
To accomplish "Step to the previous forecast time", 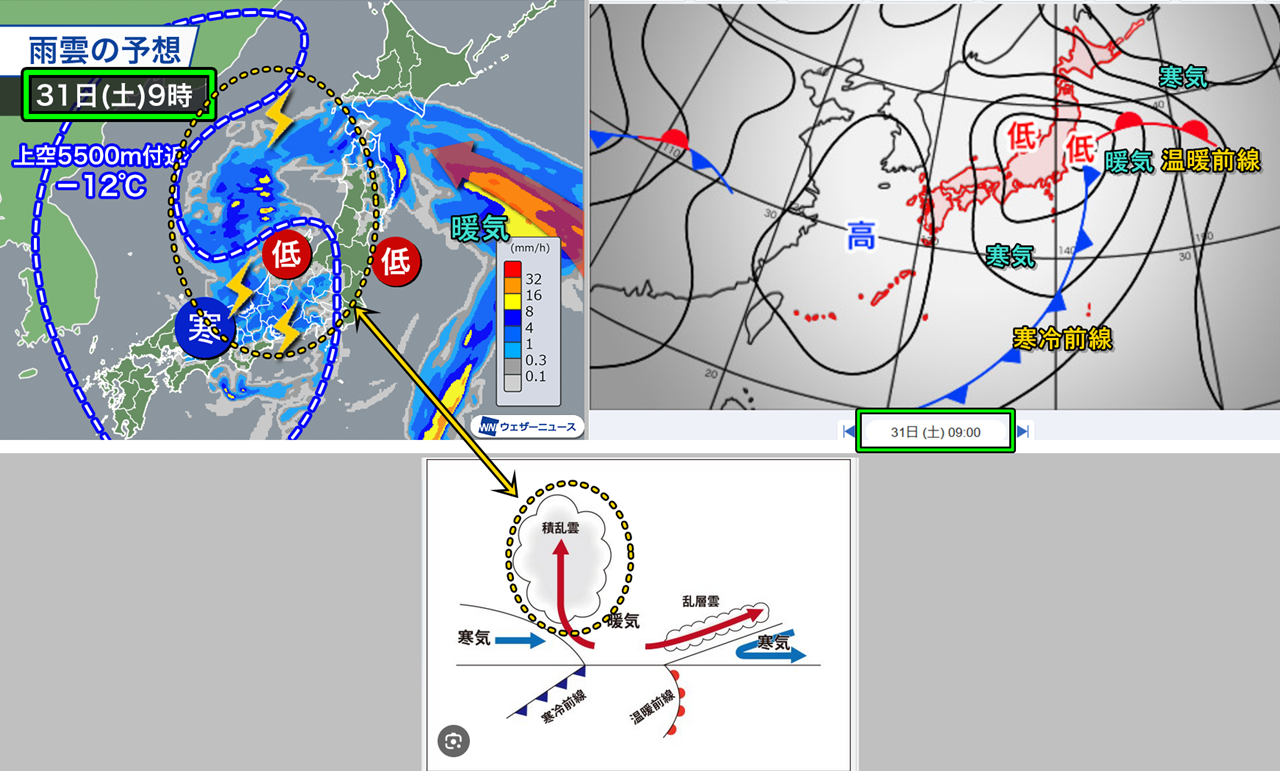I will pyautogui.click(x=848, y=432).
